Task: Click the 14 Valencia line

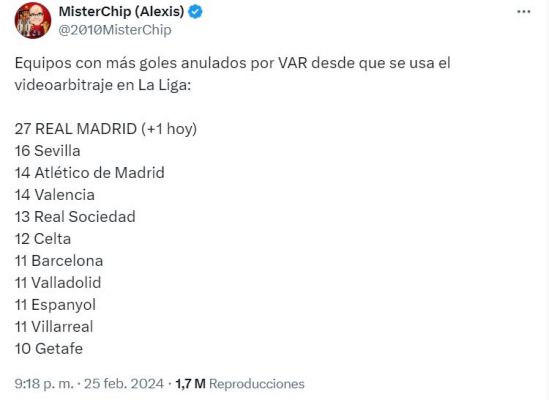Action: coord(55,195)
